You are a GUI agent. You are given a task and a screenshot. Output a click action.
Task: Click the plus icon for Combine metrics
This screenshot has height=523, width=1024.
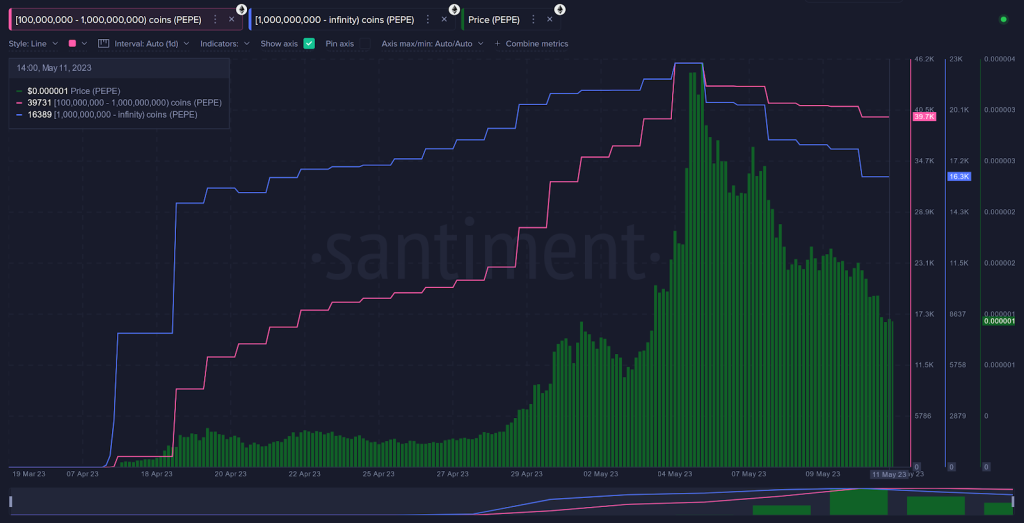[497, 44]
